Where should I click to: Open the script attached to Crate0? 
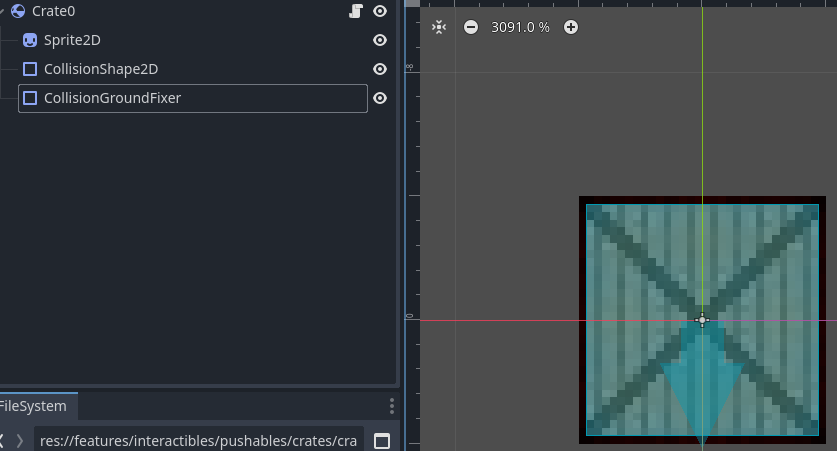click(355, 11)
